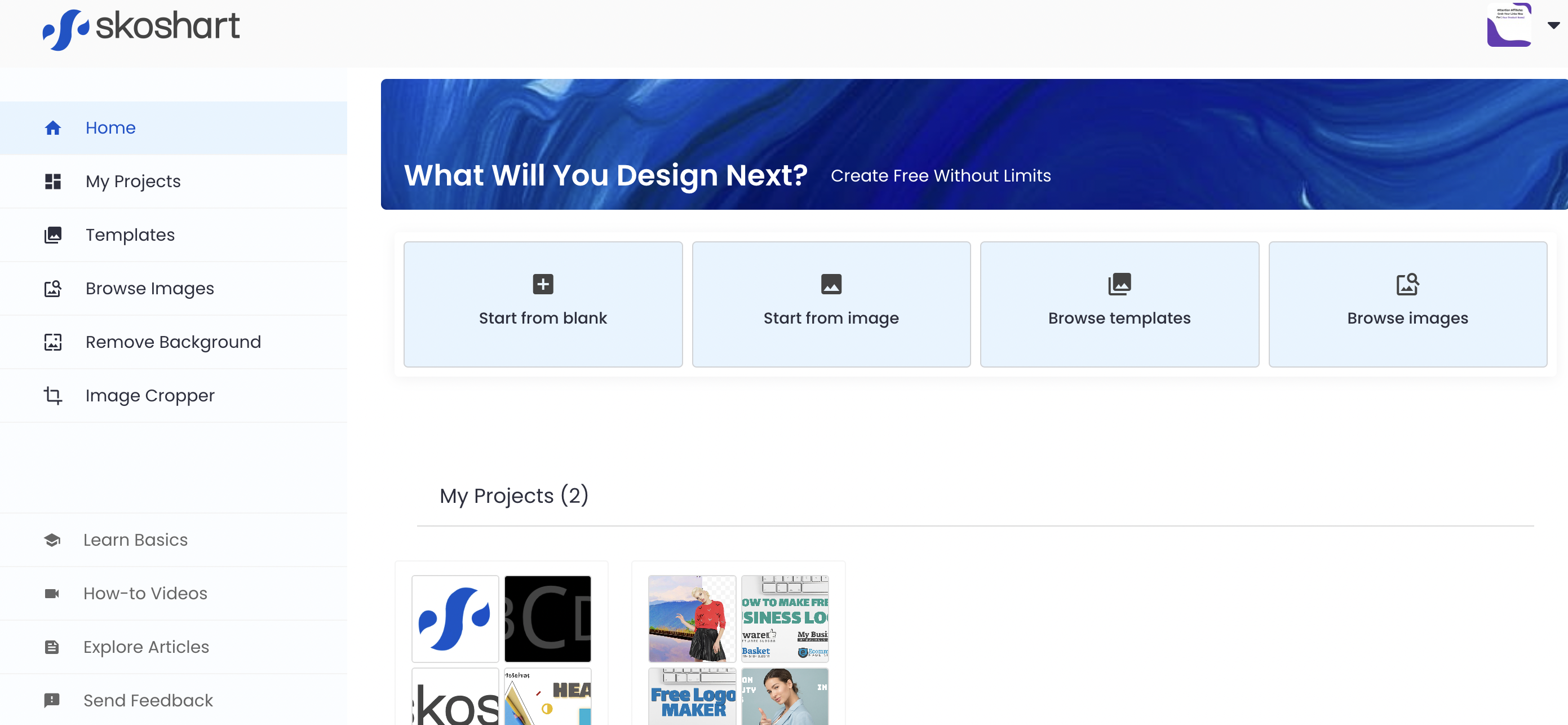The width and height of the screenshot is (1568, 725).
Task: Click the 'What Will You Design Next?' banner heading
Action: [606, 175]
